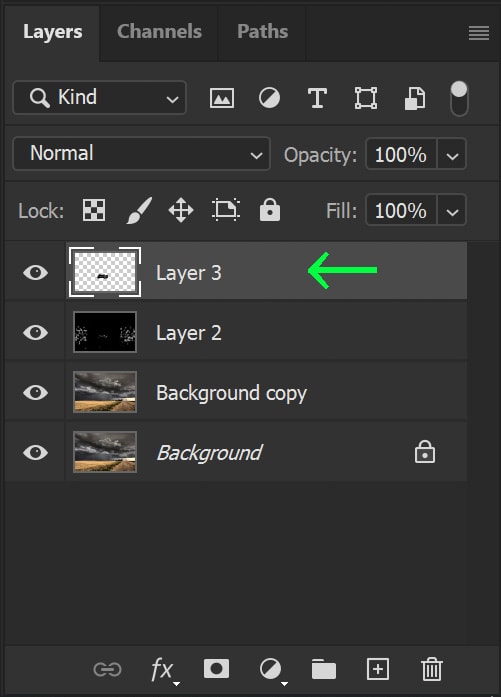This screenshot has height=697, width=501.
Task: Filter for adjustment layers icon
Action: click(269, 98)
